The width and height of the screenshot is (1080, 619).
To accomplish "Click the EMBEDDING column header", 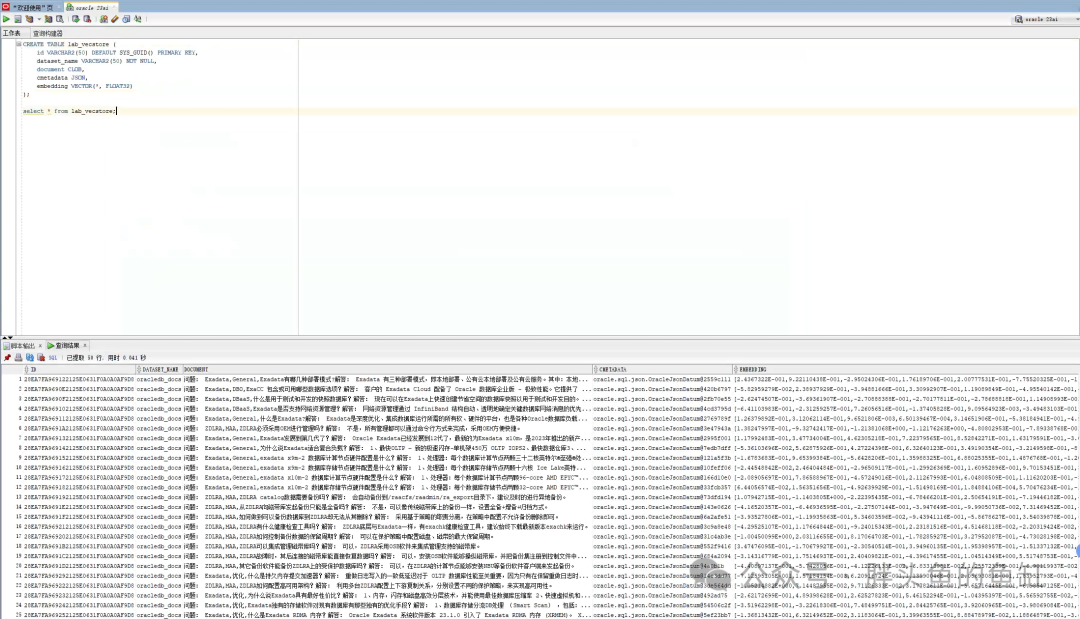I will [906, 370].
